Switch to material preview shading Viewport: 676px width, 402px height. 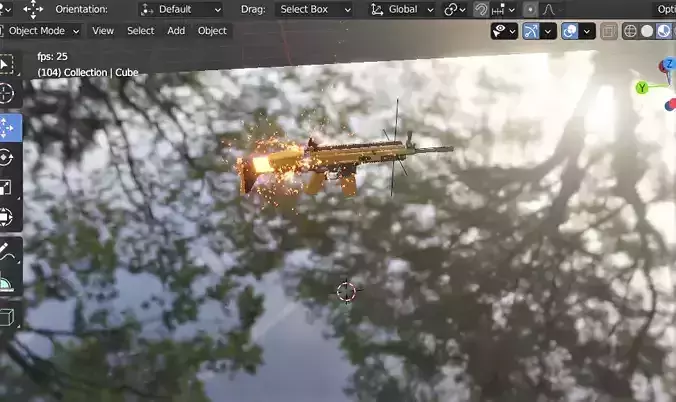pos(664,31)
